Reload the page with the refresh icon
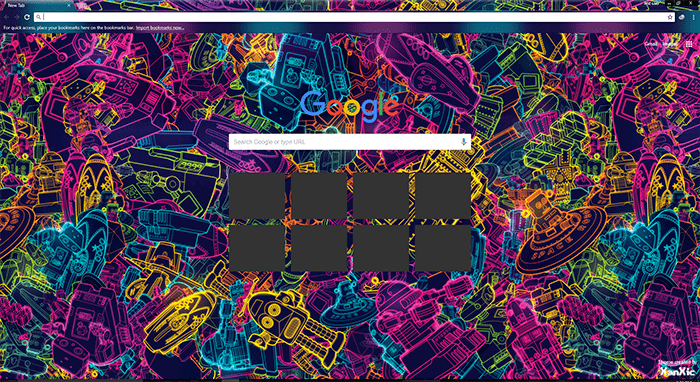700x382 pixels. tap(27, 17)
